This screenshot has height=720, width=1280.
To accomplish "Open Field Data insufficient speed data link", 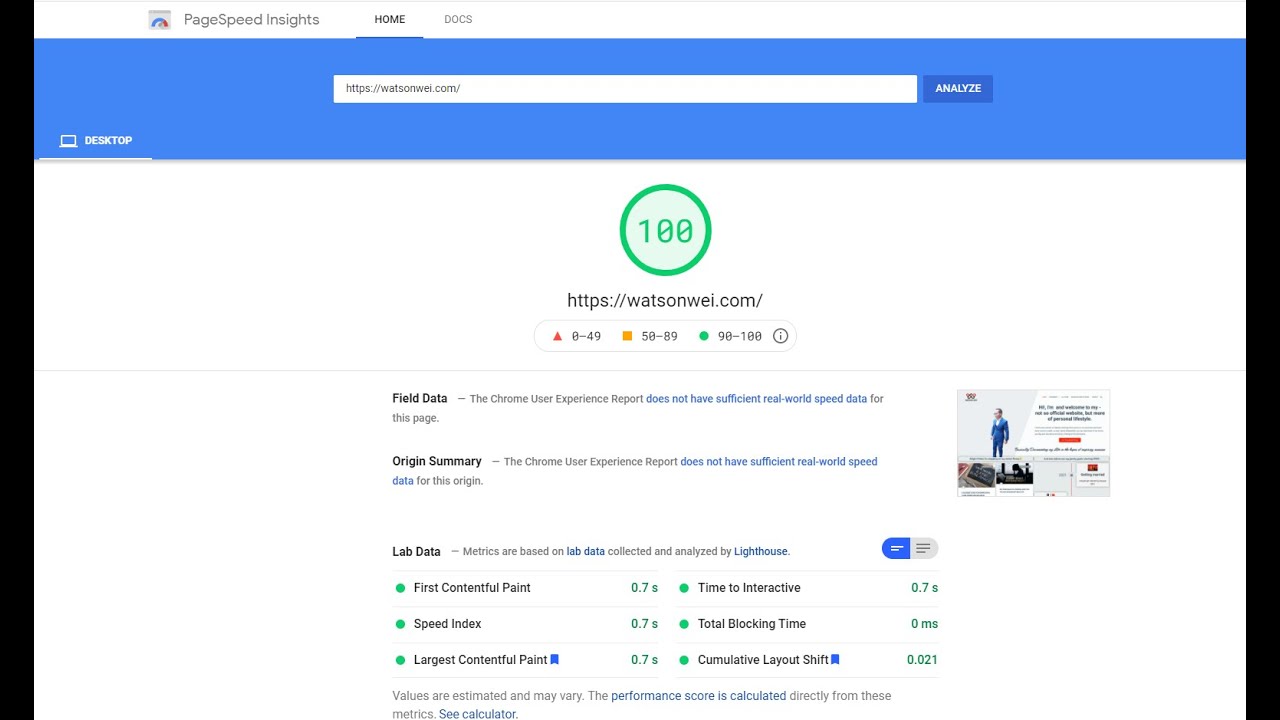I will pyautogui.click(x=757, y=399).
